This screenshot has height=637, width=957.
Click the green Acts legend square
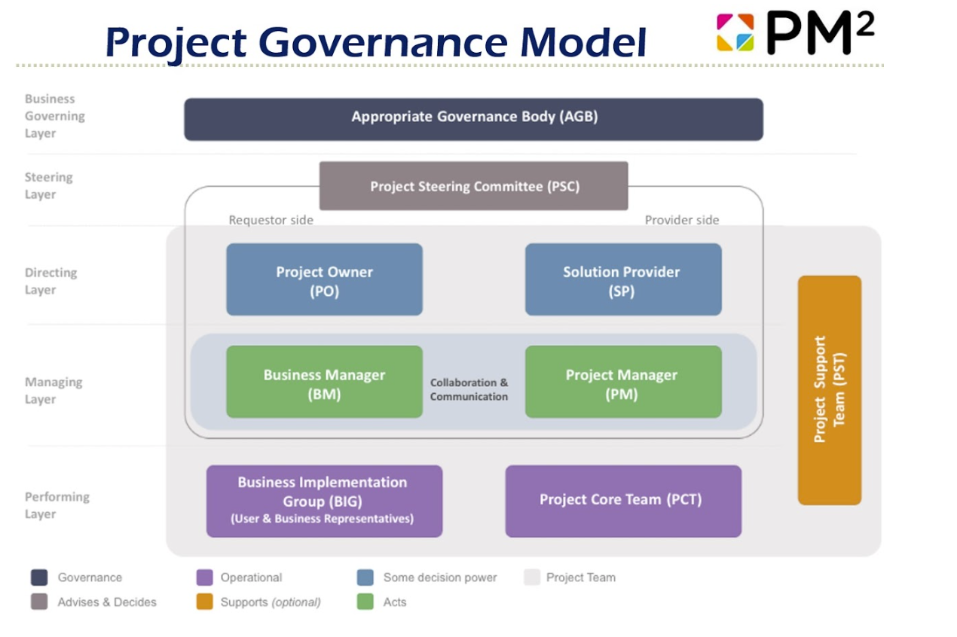click(x=365, y=602)
